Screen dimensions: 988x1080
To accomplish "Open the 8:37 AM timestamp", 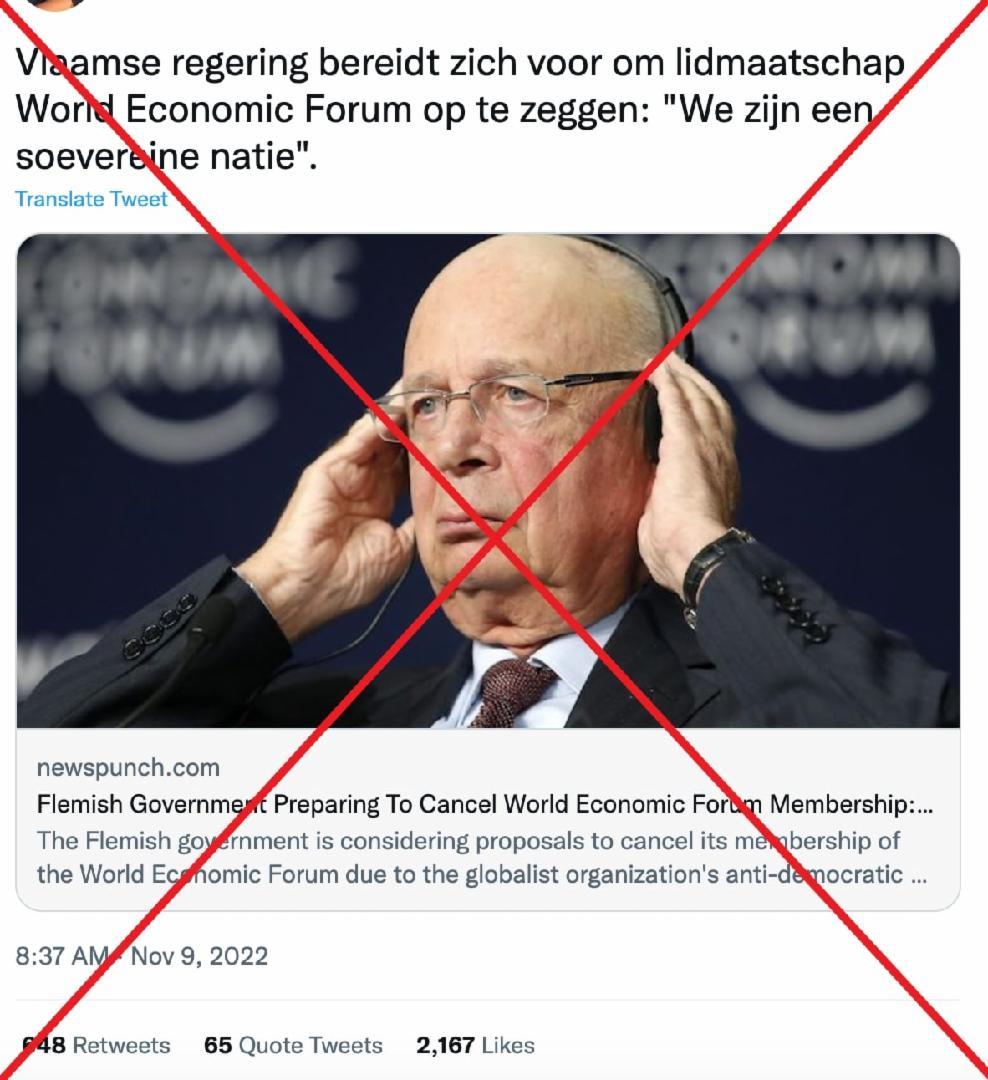I will (x=61, y=956).
